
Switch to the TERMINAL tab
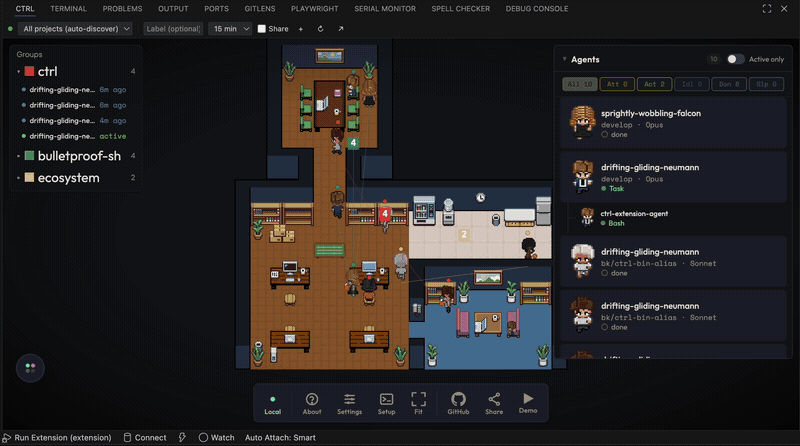tap(68, 9)
